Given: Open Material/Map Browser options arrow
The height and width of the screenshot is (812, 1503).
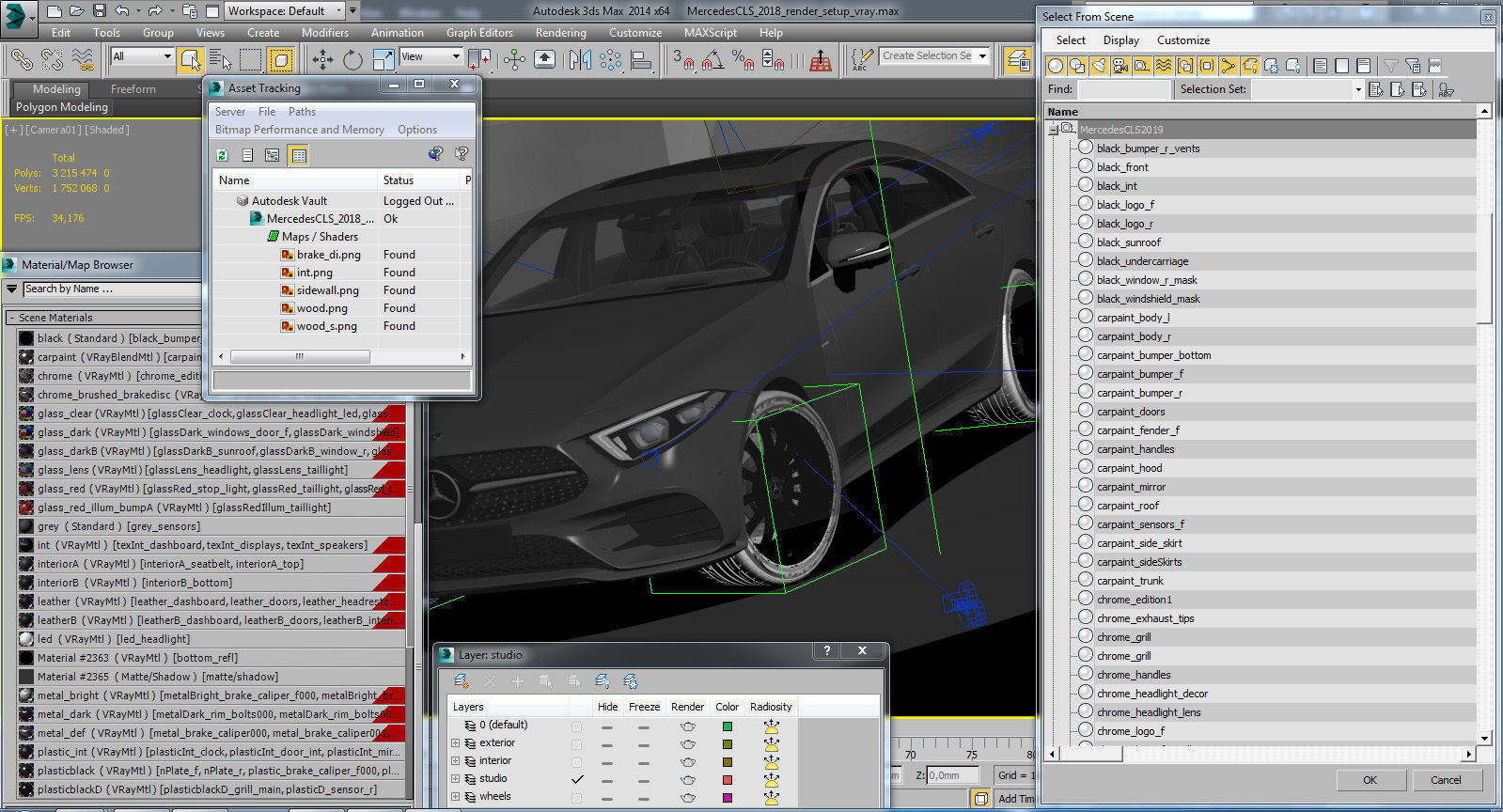Looking at the screenshot, I should tap(11, 289).
